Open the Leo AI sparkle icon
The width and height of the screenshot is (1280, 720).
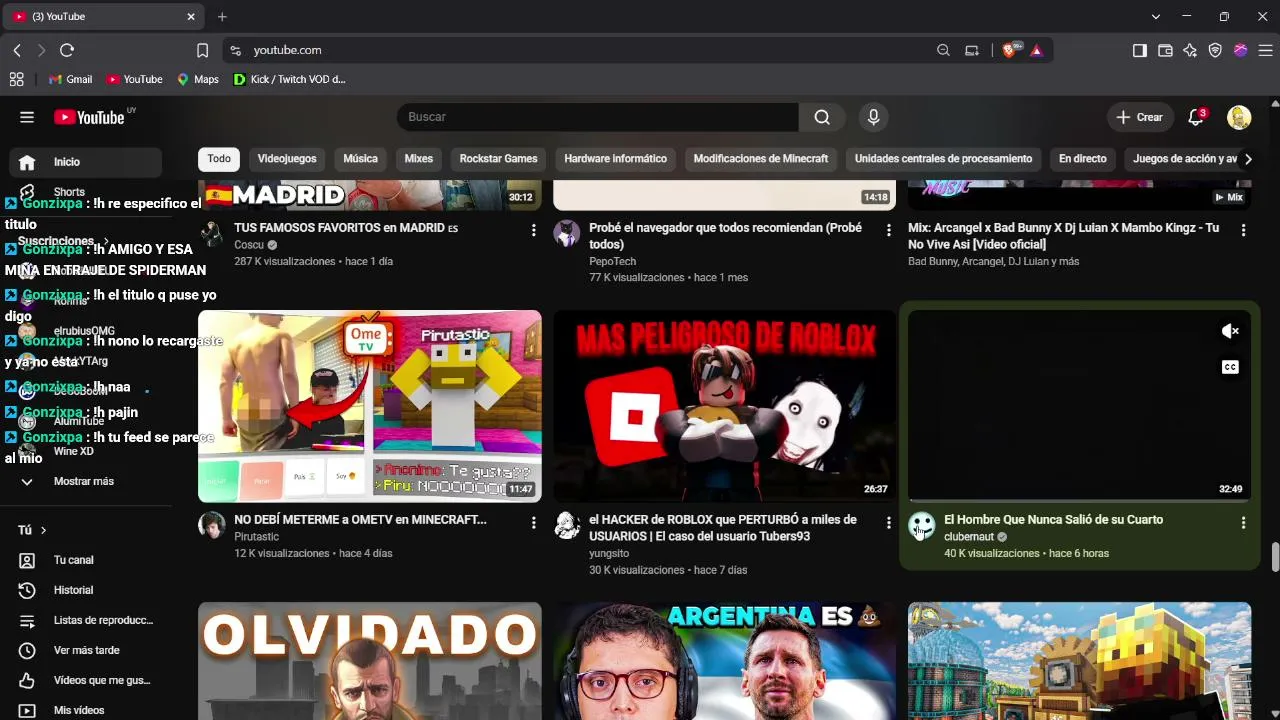point(1190,50)
